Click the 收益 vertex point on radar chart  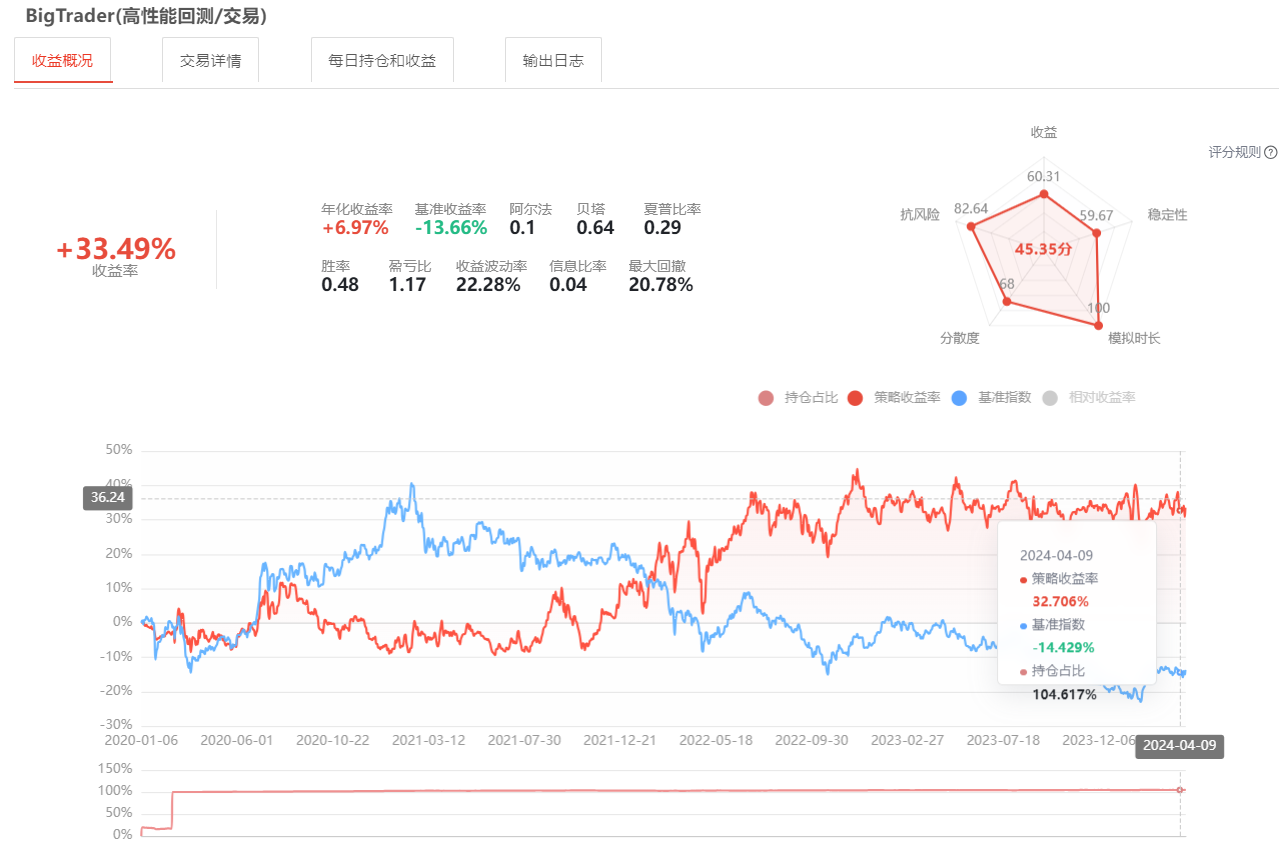pos(1044,194)
